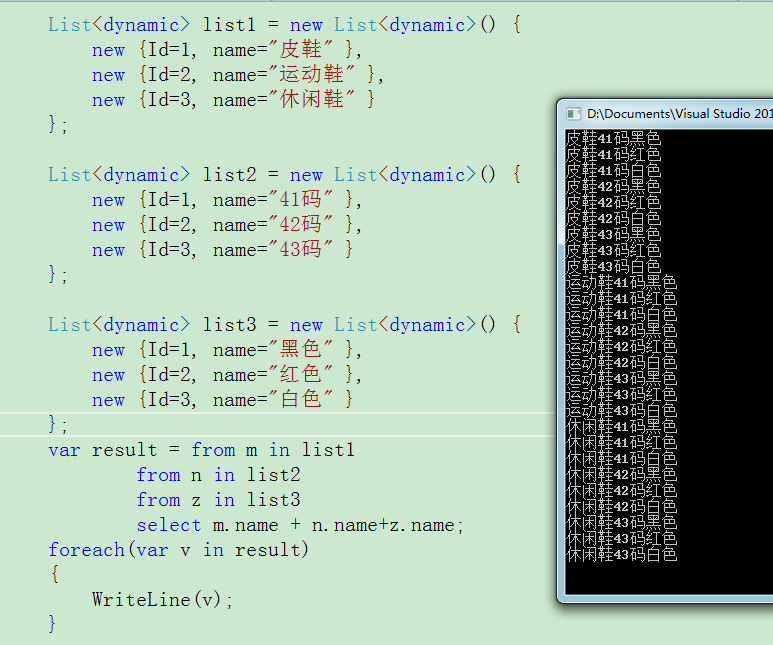773x645 pixels.
Task: Click the opening brace under foreach
Action: pos(55,574)
